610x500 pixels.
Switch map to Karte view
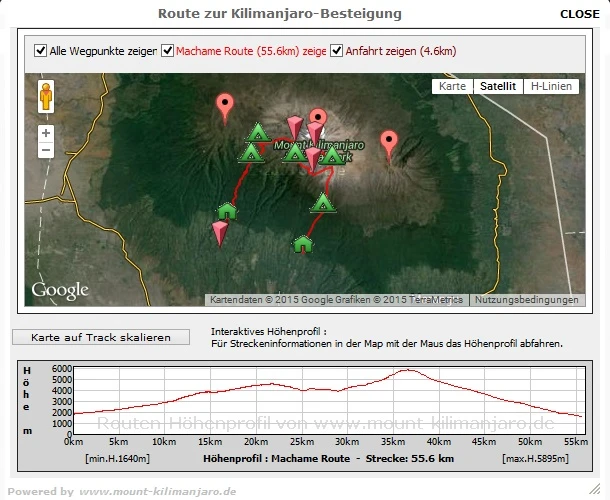click(452, 86)
